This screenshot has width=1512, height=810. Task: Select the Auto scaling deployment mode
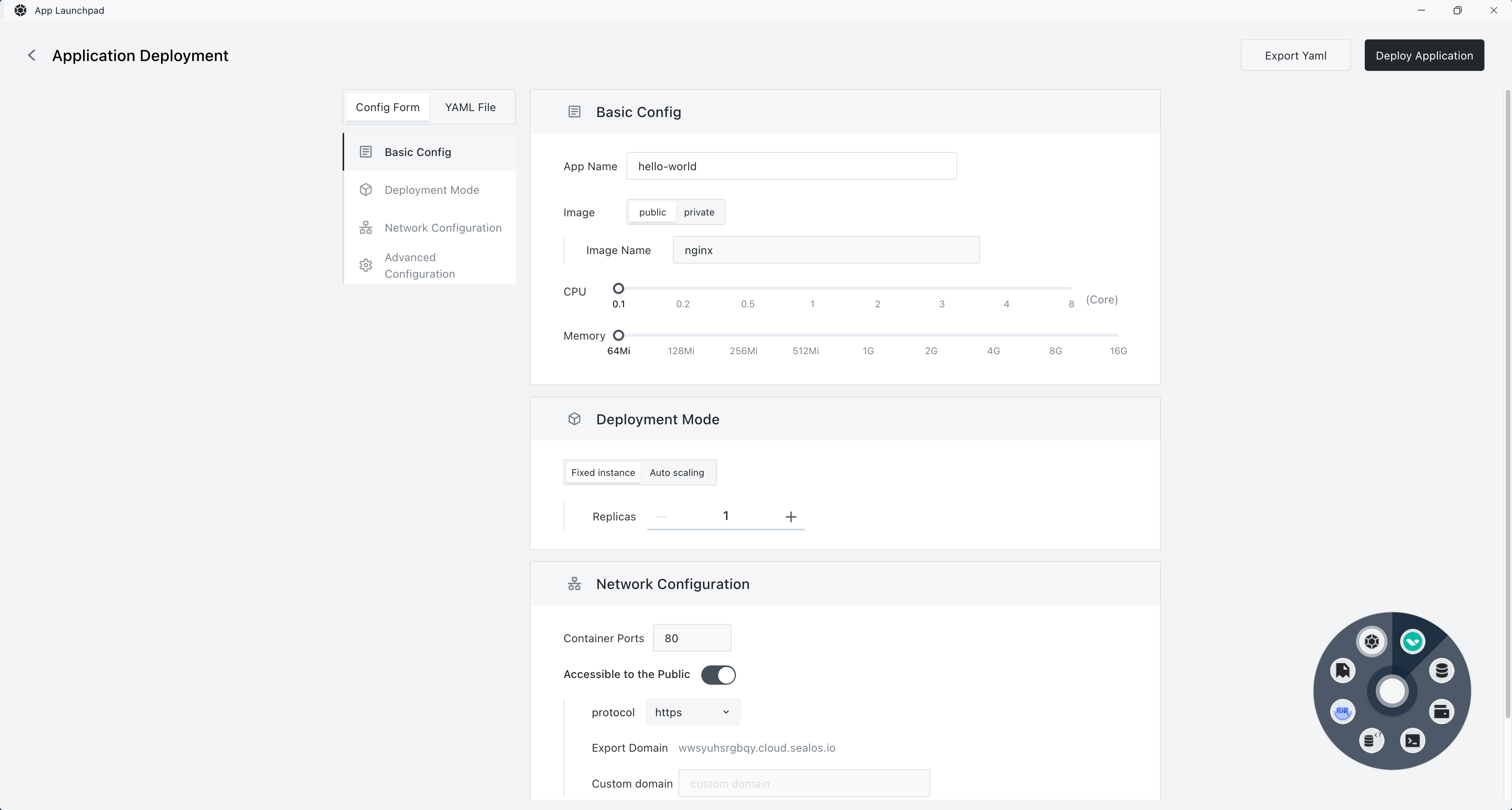coord(676,471)
